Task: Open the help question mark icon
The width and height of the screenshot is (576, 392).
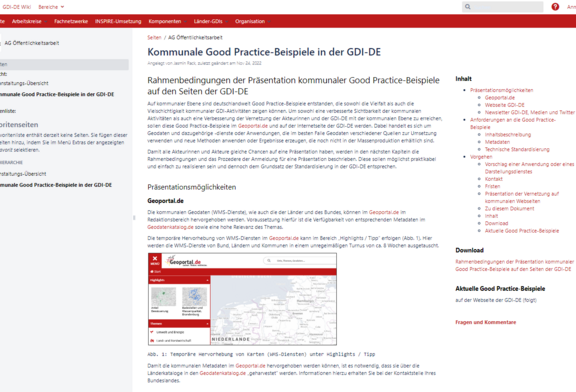Action: tap(555, 7)
